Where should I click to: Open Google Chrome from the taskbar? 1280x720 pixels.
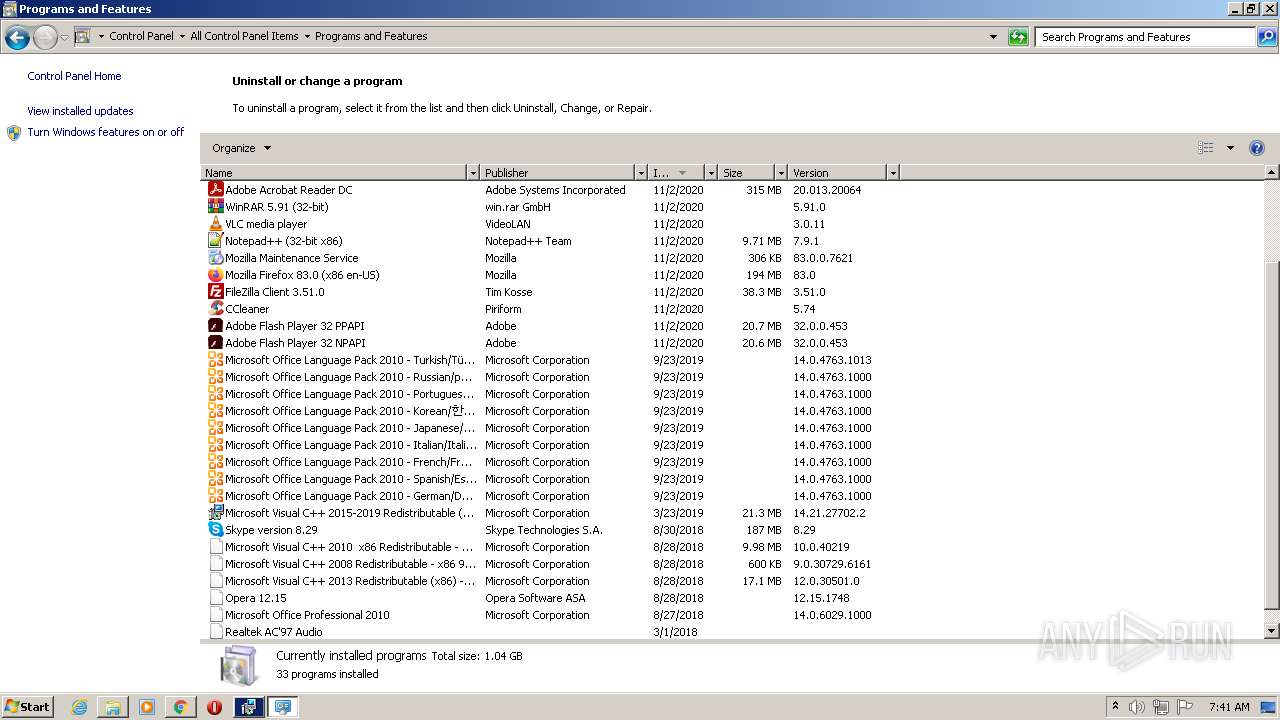[180, 707]
